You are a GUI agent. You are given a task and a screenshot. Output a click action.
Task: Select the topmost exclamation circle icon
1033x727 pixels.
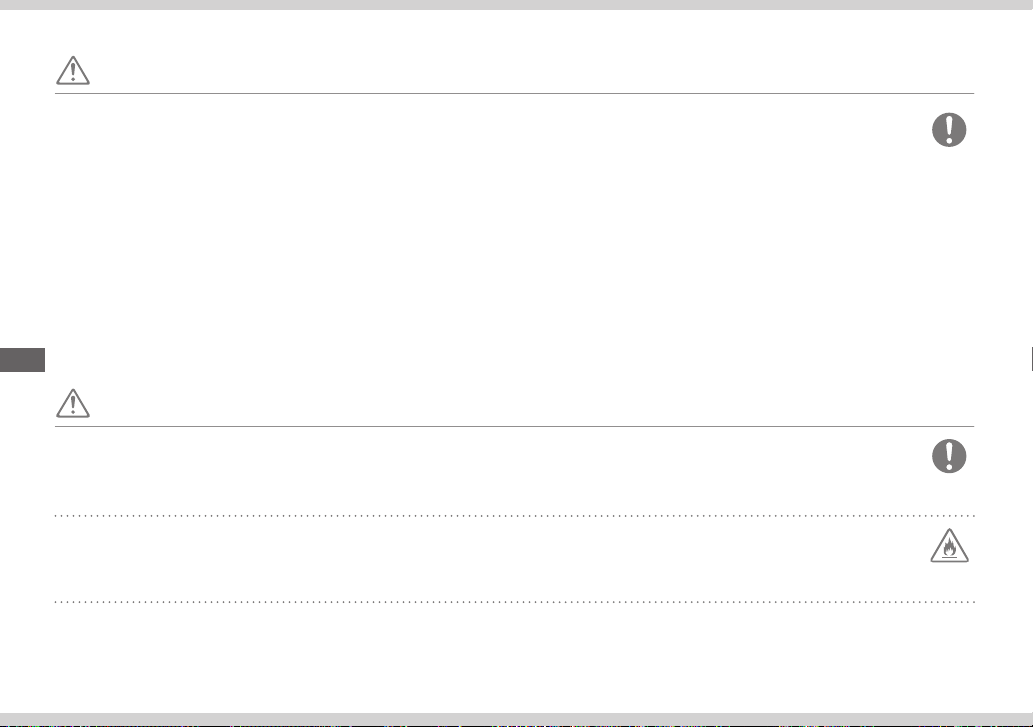[949, 129]
